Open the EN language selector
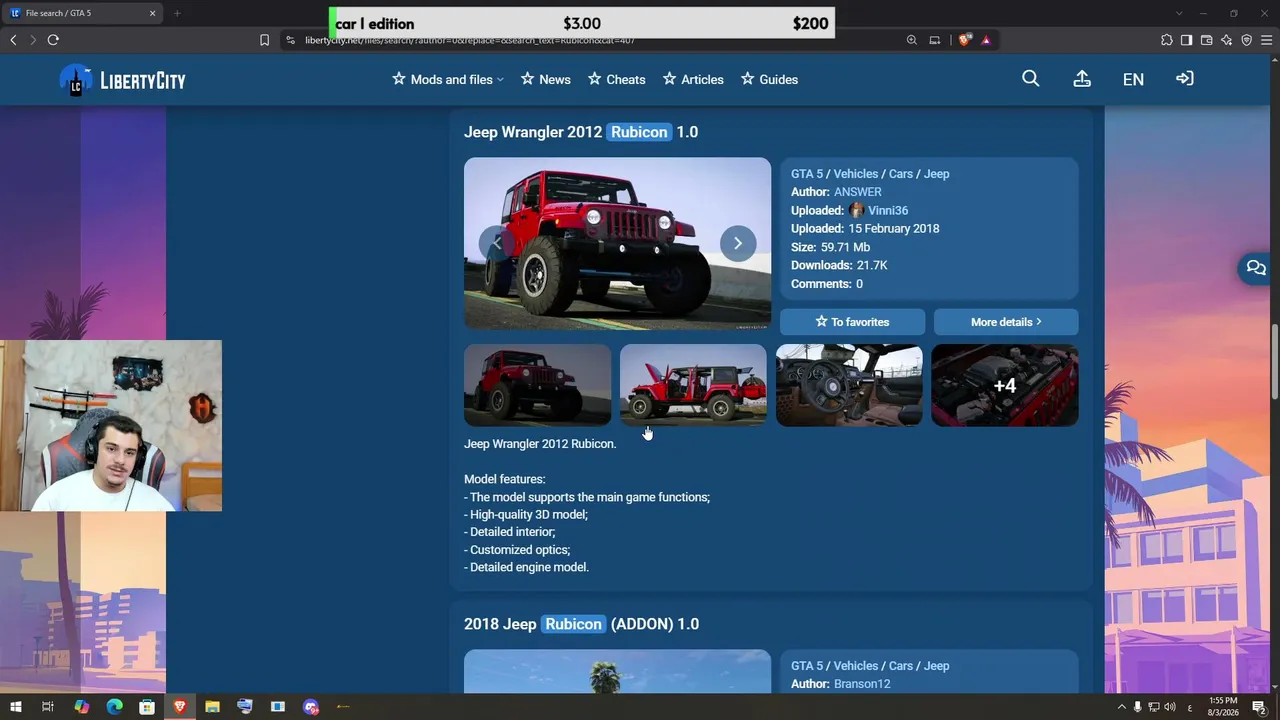The height and width of the screenshot is (720, 1280). [1133, 79]
